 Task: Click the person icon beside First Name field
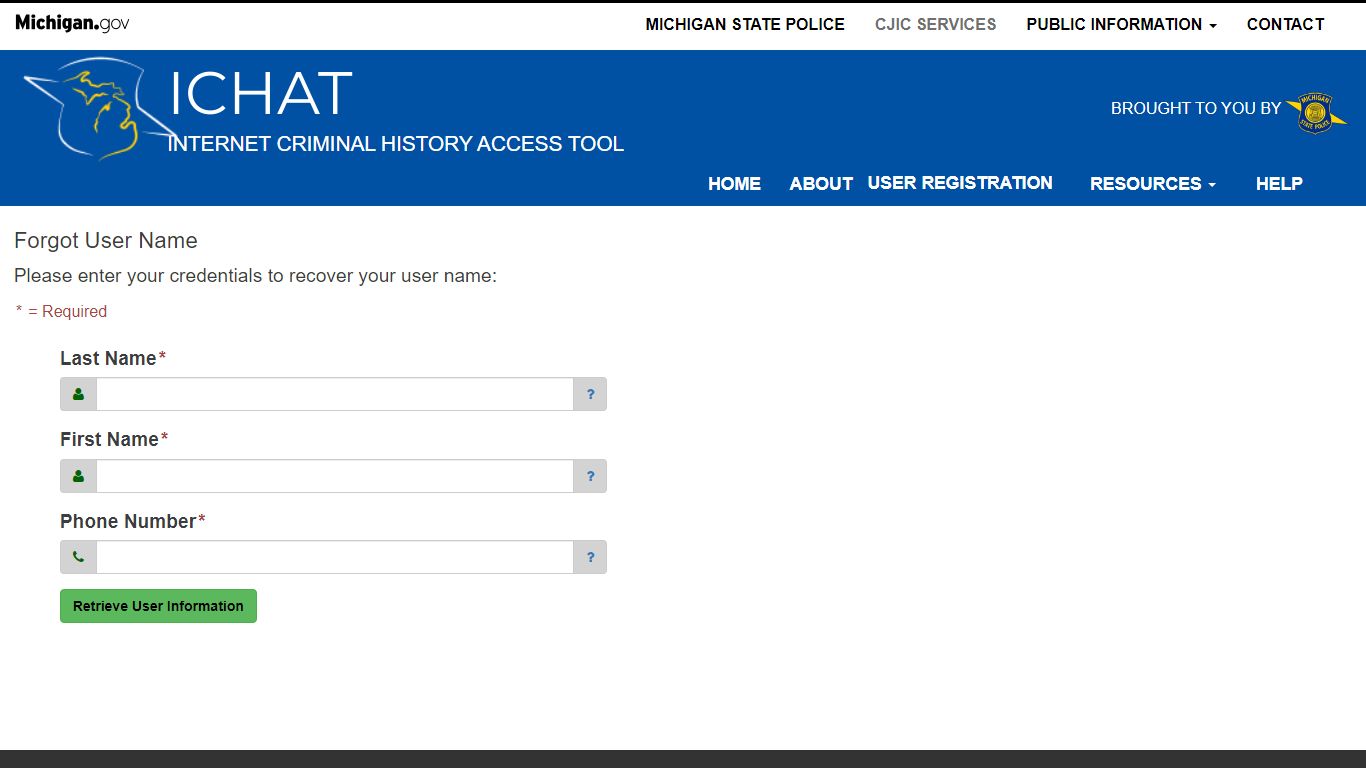pos(78,476)
